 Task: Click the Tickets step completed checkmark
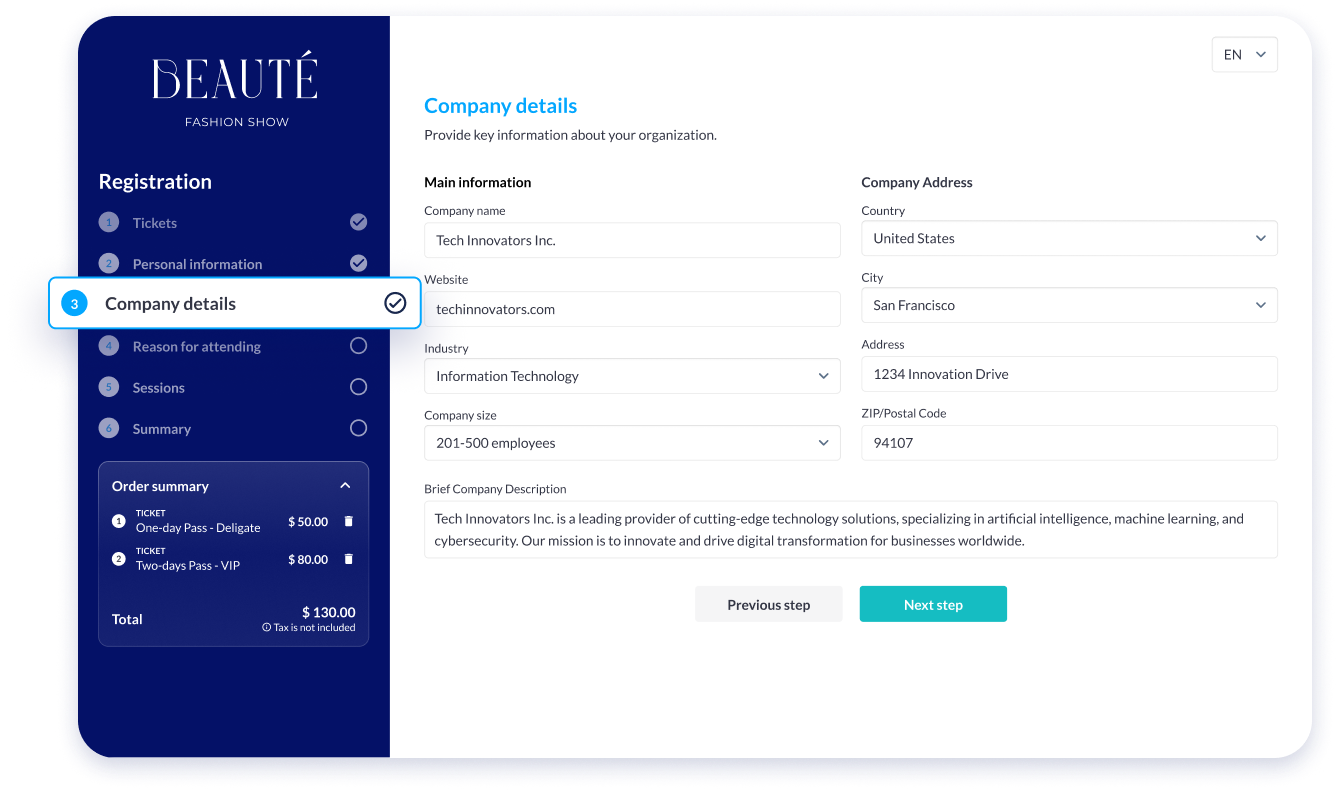[358, 222]
